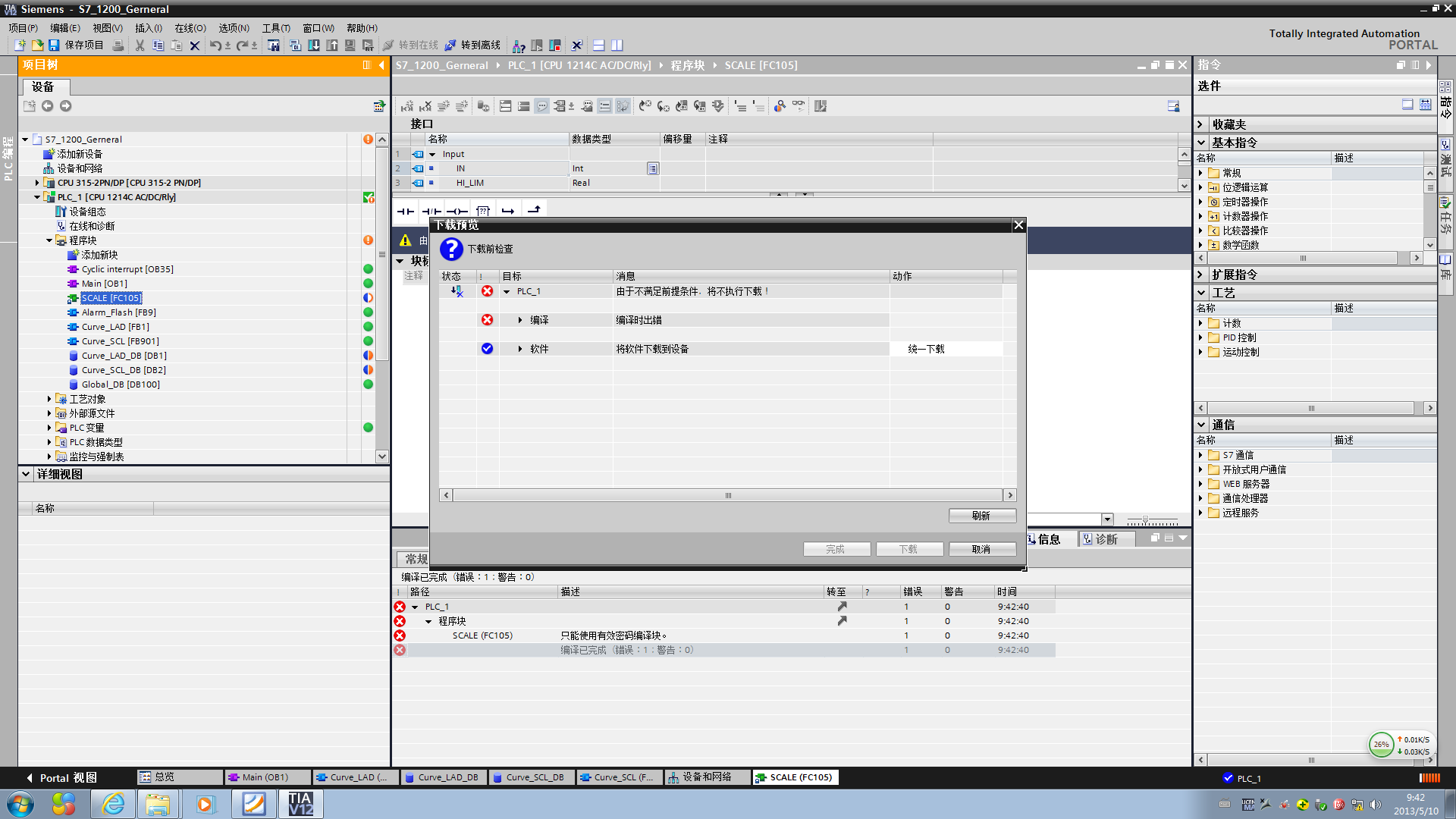This screenshot has height=819, width=1456.
Task: Expand the 编译 row in download preview
Action: 520,320
